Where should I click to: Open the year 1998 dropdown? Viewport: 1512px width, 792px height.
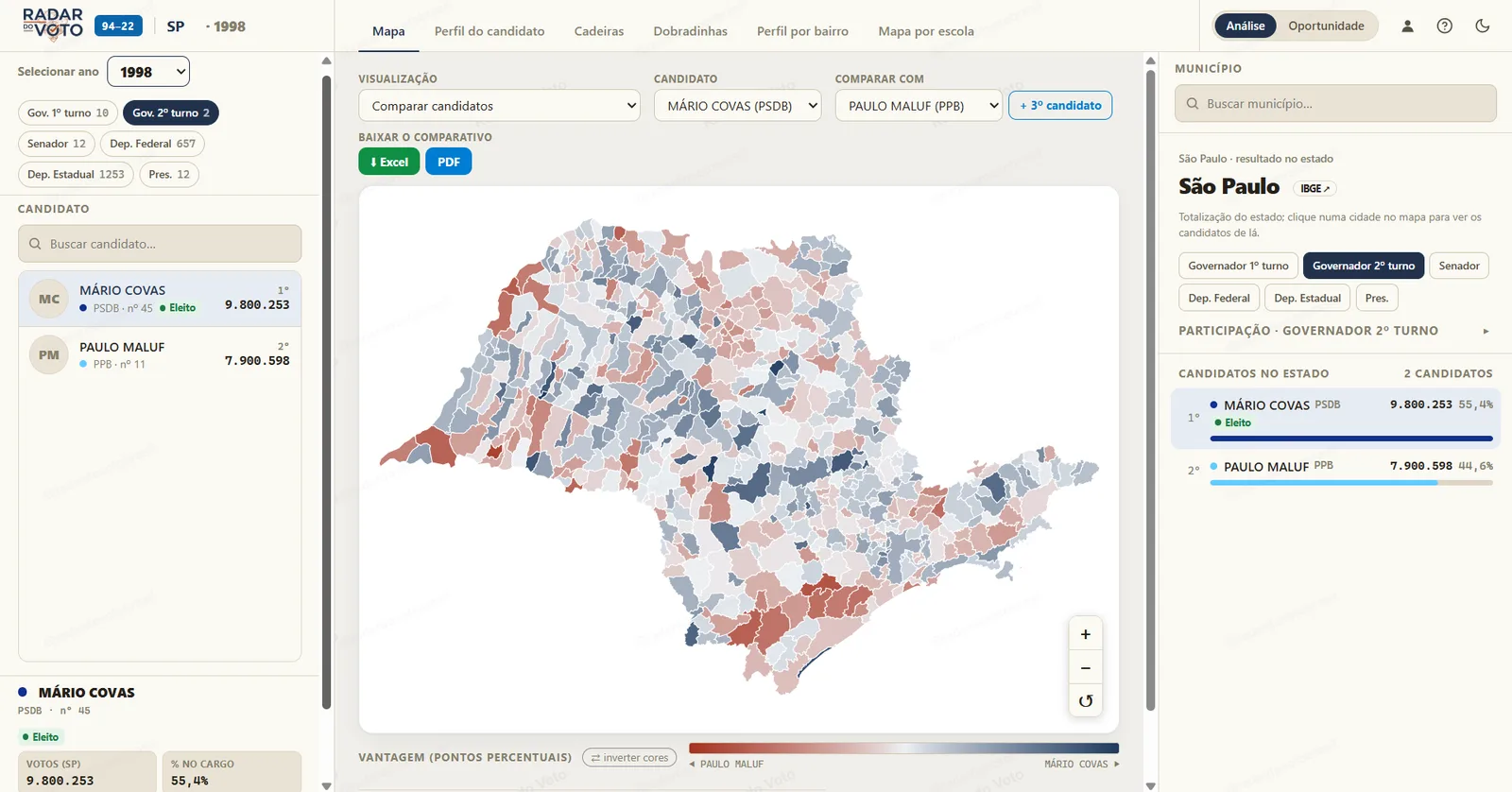(148, 72)
